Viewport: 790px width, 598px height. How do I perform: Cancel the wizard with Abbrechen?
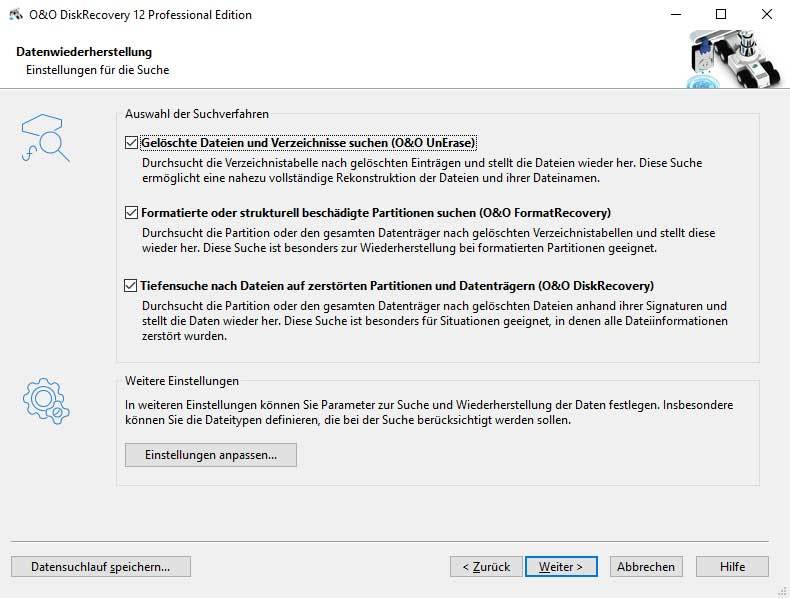(646, 567)
